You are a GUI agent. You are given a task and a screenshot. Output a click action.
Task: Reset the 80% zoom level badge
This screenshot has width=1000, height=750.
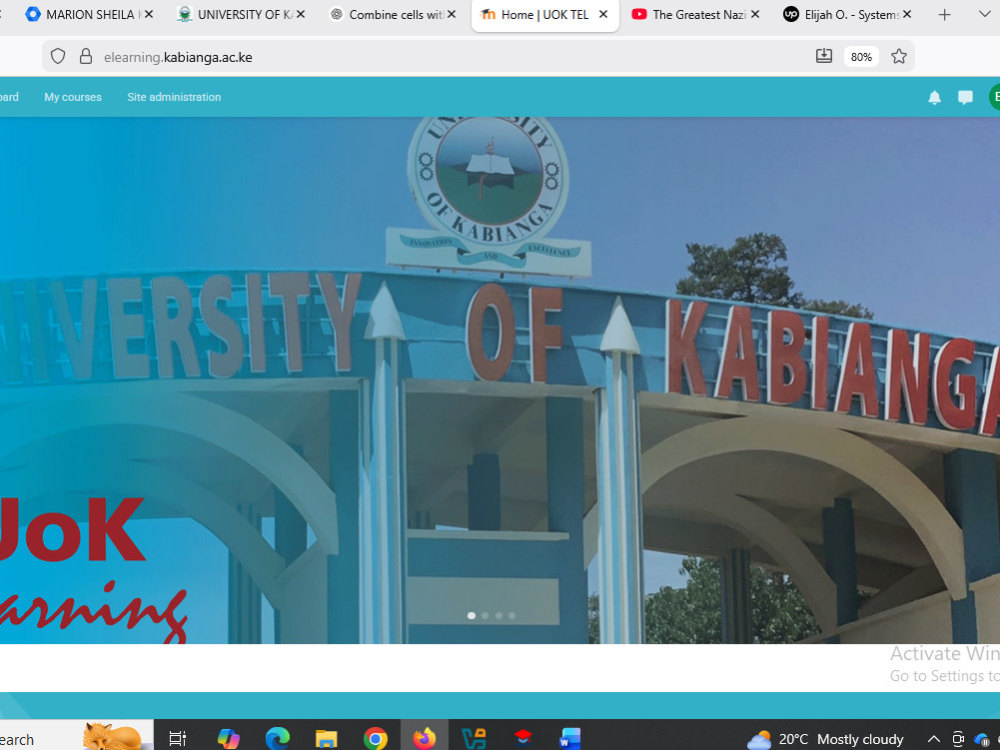click(861, 57)
